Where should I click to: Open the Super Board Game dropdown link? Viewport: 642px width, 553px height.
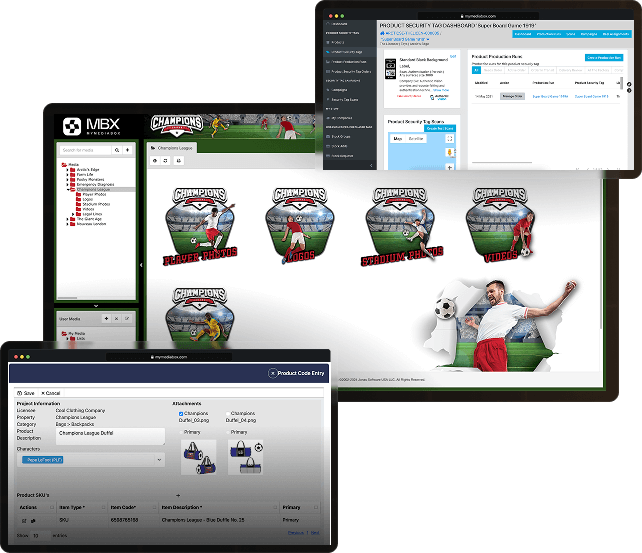[405, 39]
